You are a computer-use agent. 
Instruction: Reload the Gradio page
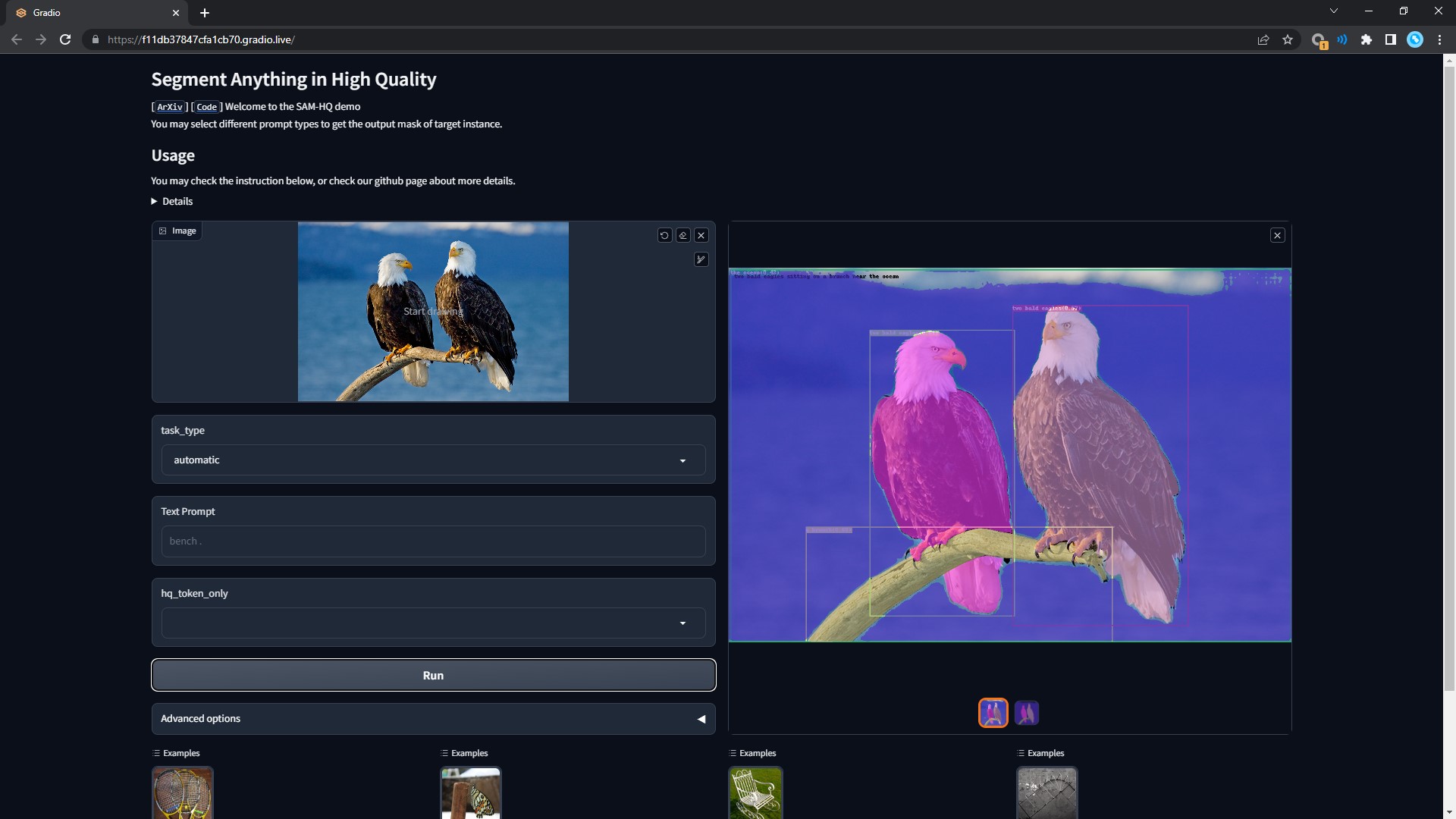coord(65,39)
